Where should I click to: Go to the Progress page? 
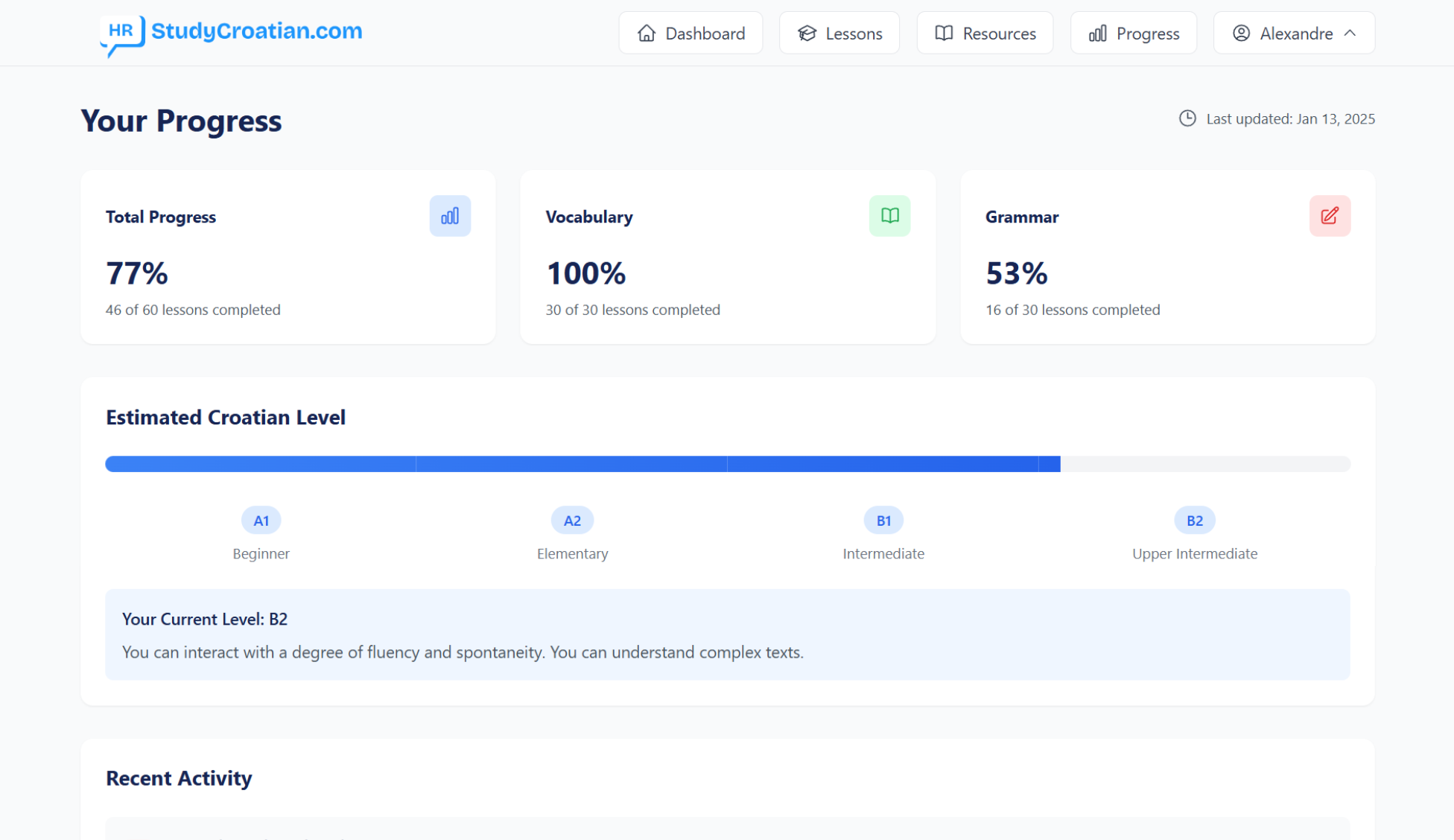[1133, 33]
